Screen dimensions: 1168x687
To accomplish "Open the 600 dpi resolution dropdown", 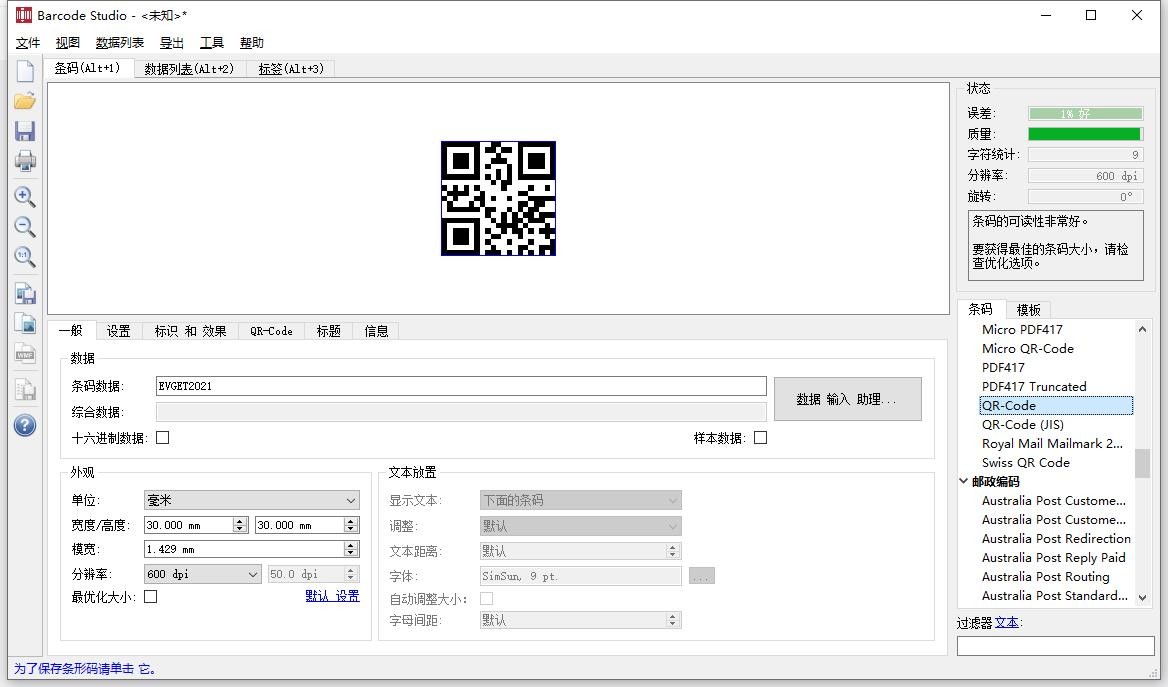I will (203, 574).
